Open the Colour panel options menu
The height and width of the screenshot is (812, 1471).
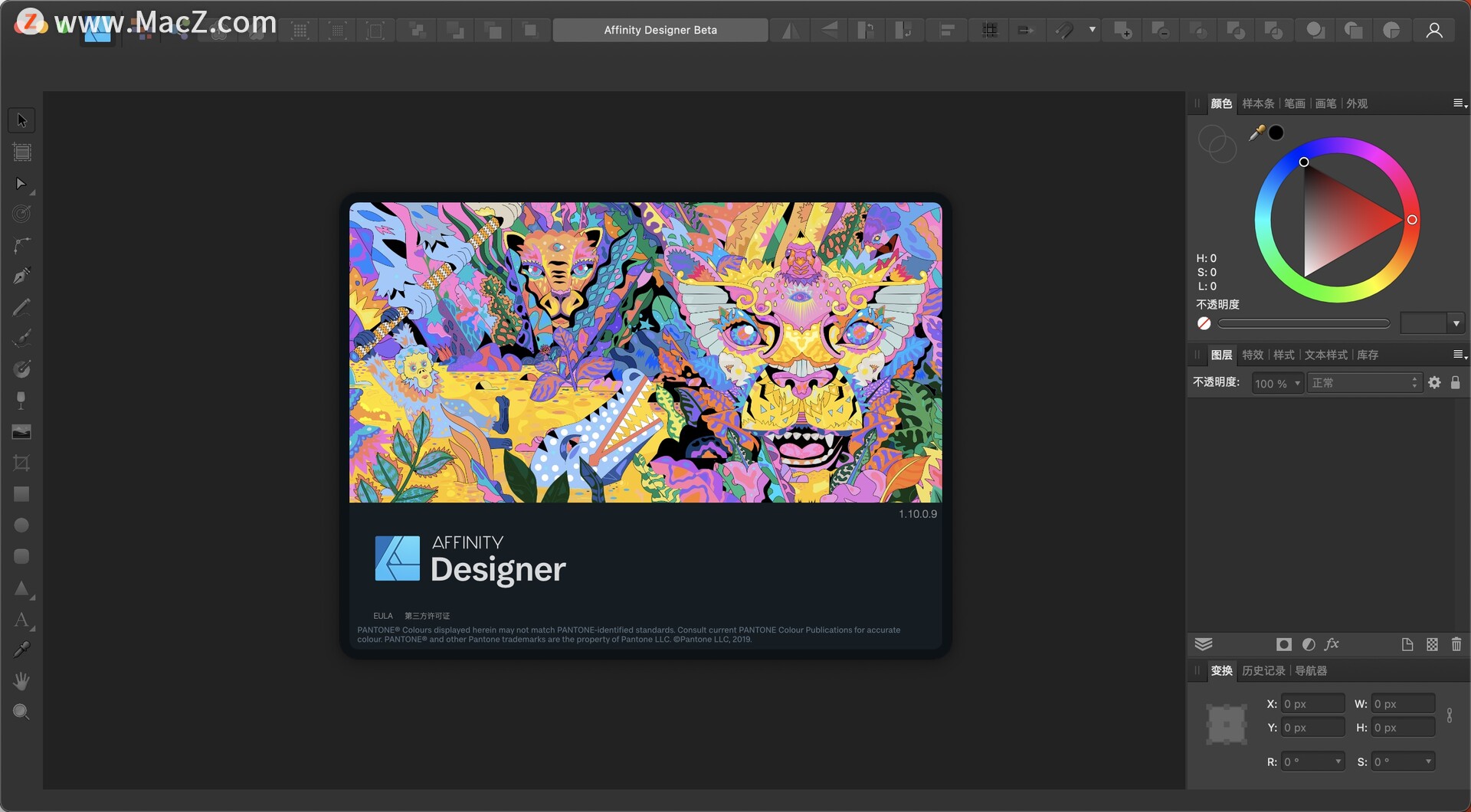1460,103
